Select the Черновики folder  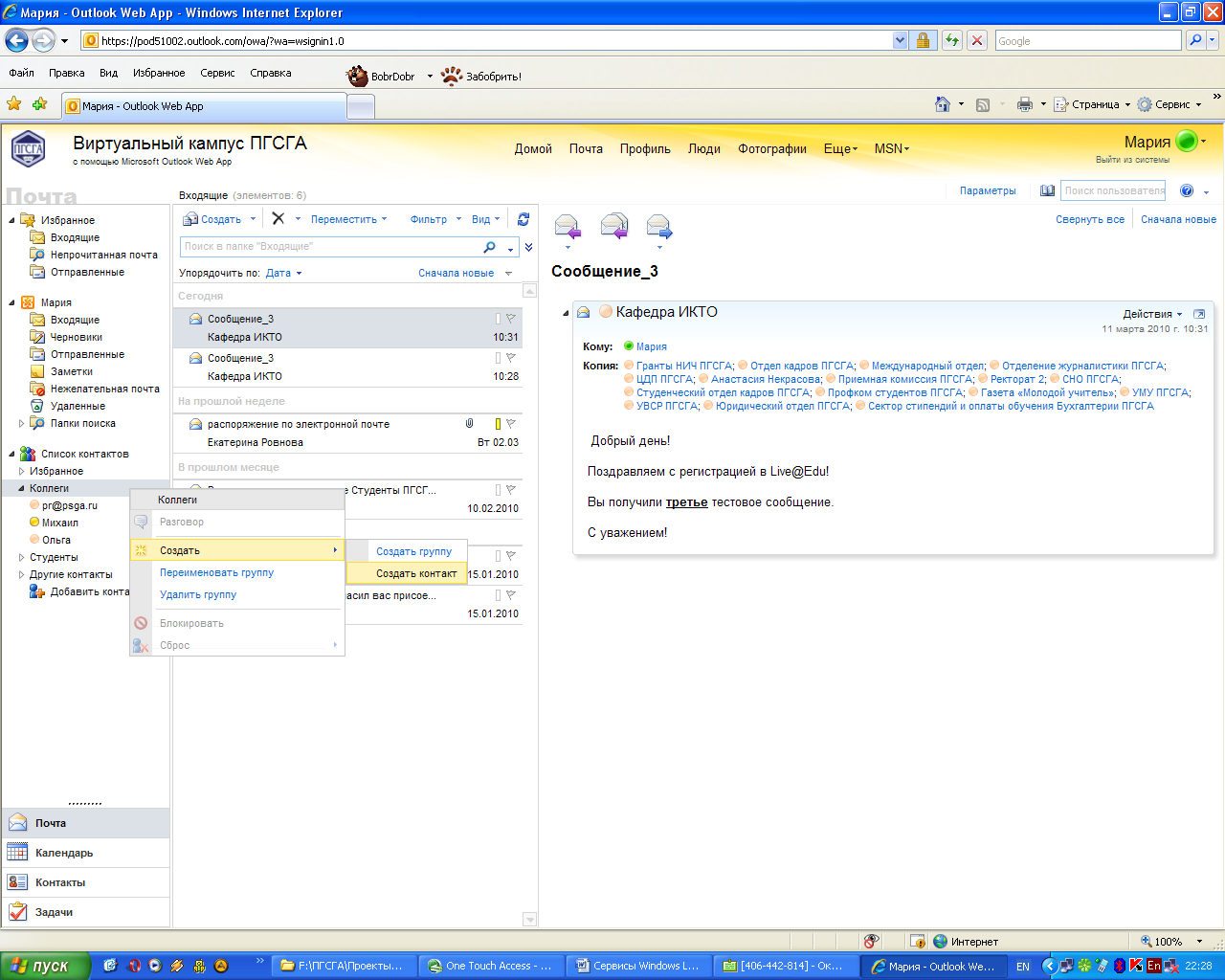[x=77, y=337]
